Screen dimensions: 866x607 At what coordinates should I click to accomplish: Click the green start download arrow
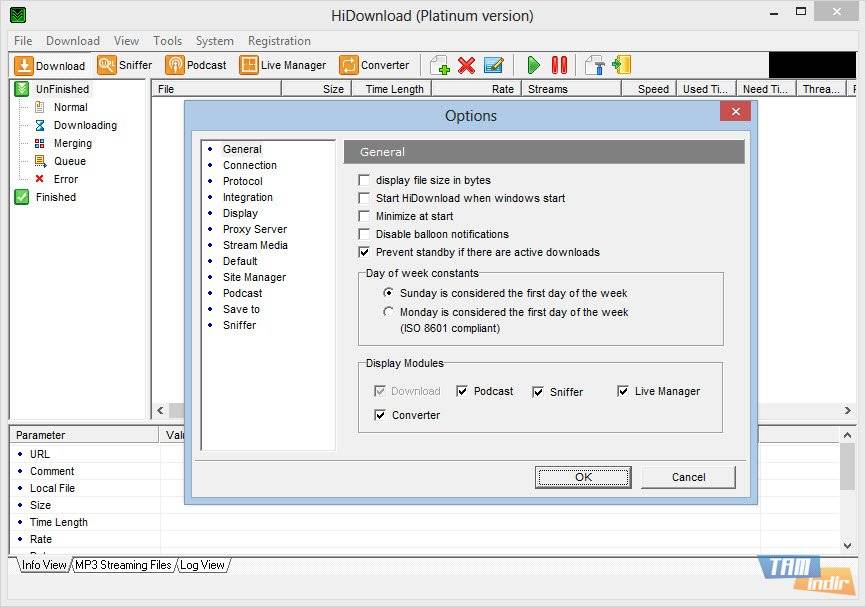click(x=533, y=65)
